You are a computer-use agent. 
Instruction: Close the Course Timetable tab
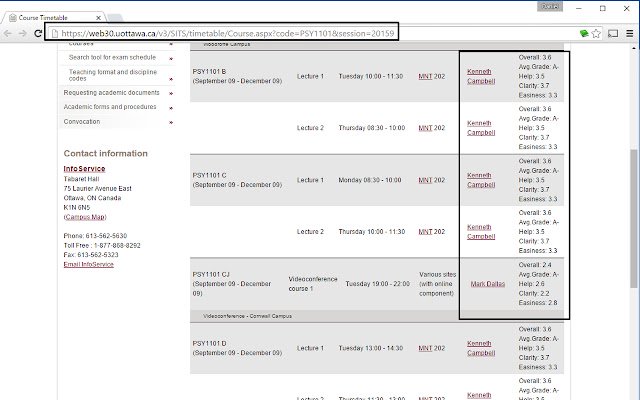click(x=98, y=18)
